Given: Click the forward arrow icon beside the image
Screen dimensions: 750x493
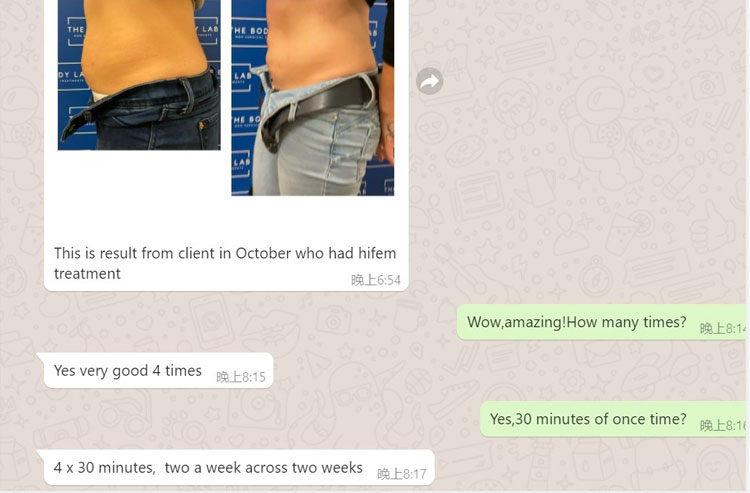Looking at the screenshot, I should 429,81.
